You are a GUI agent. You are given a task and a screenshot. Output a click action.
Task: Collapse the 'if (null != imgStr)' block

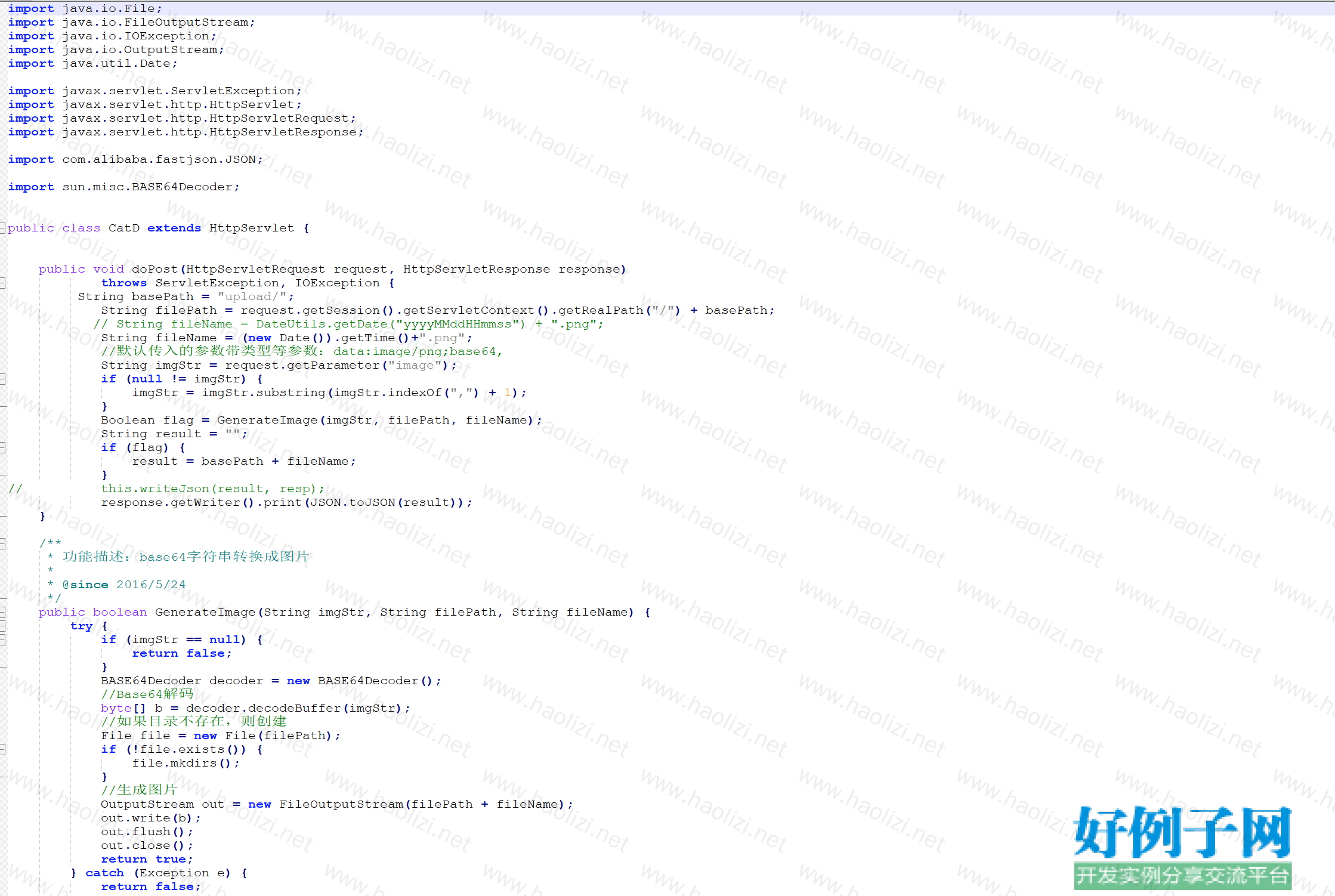point(2,379)
